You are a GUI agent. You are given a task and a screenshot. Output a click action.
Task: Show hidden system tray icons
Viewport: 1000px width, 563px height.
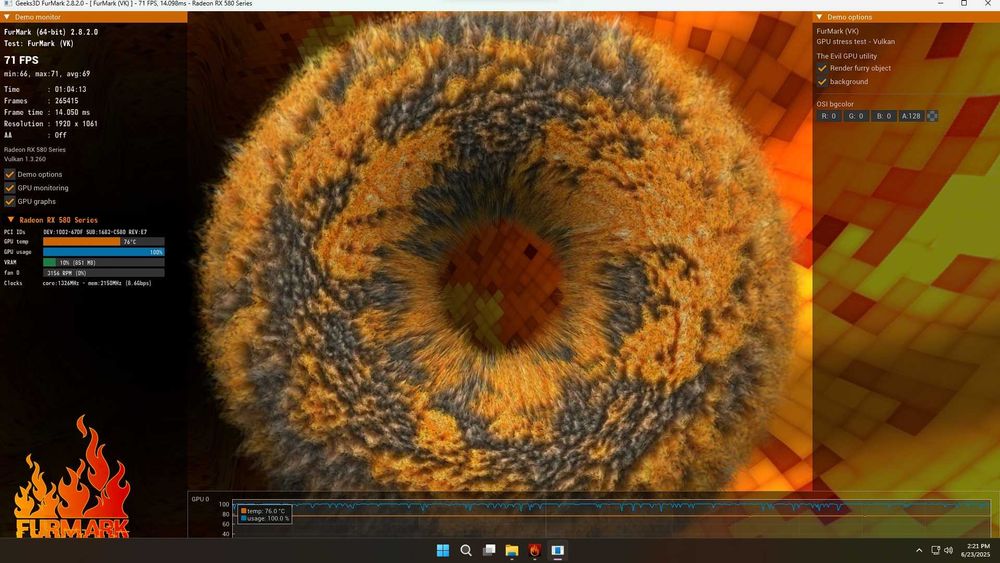[919, 550]
